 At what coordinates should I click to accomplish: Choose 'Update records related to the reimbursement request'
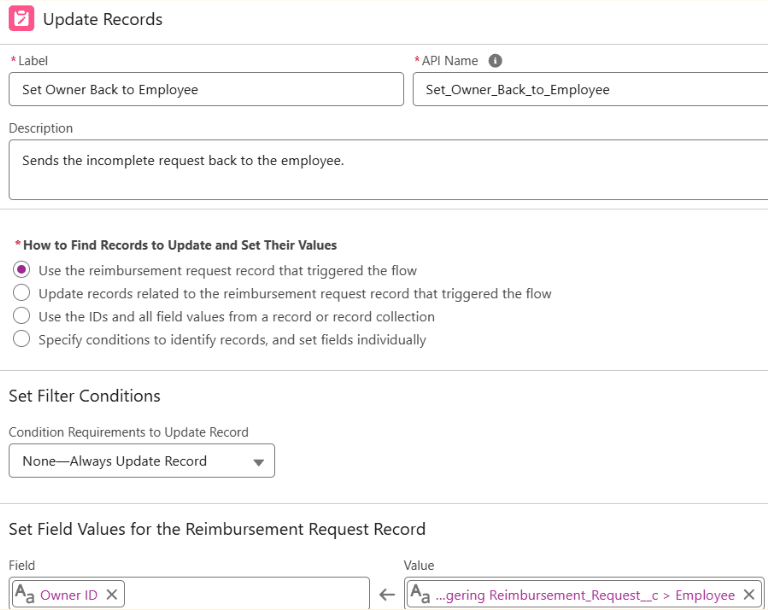[x=21, y=293]
